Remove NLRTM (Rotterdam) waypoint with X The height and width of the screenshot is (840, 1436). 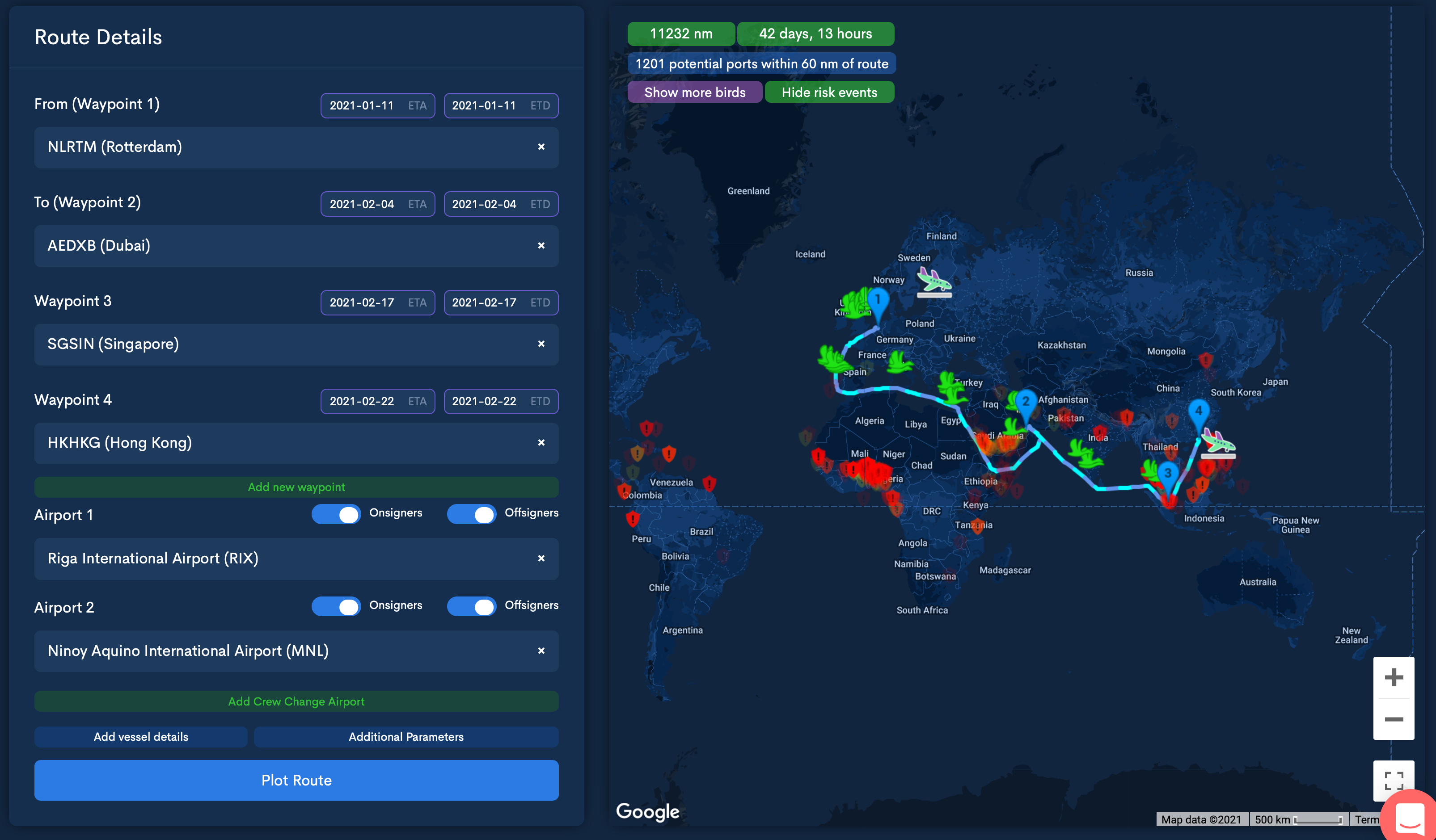pyautogui.click(x=541, y=147)
